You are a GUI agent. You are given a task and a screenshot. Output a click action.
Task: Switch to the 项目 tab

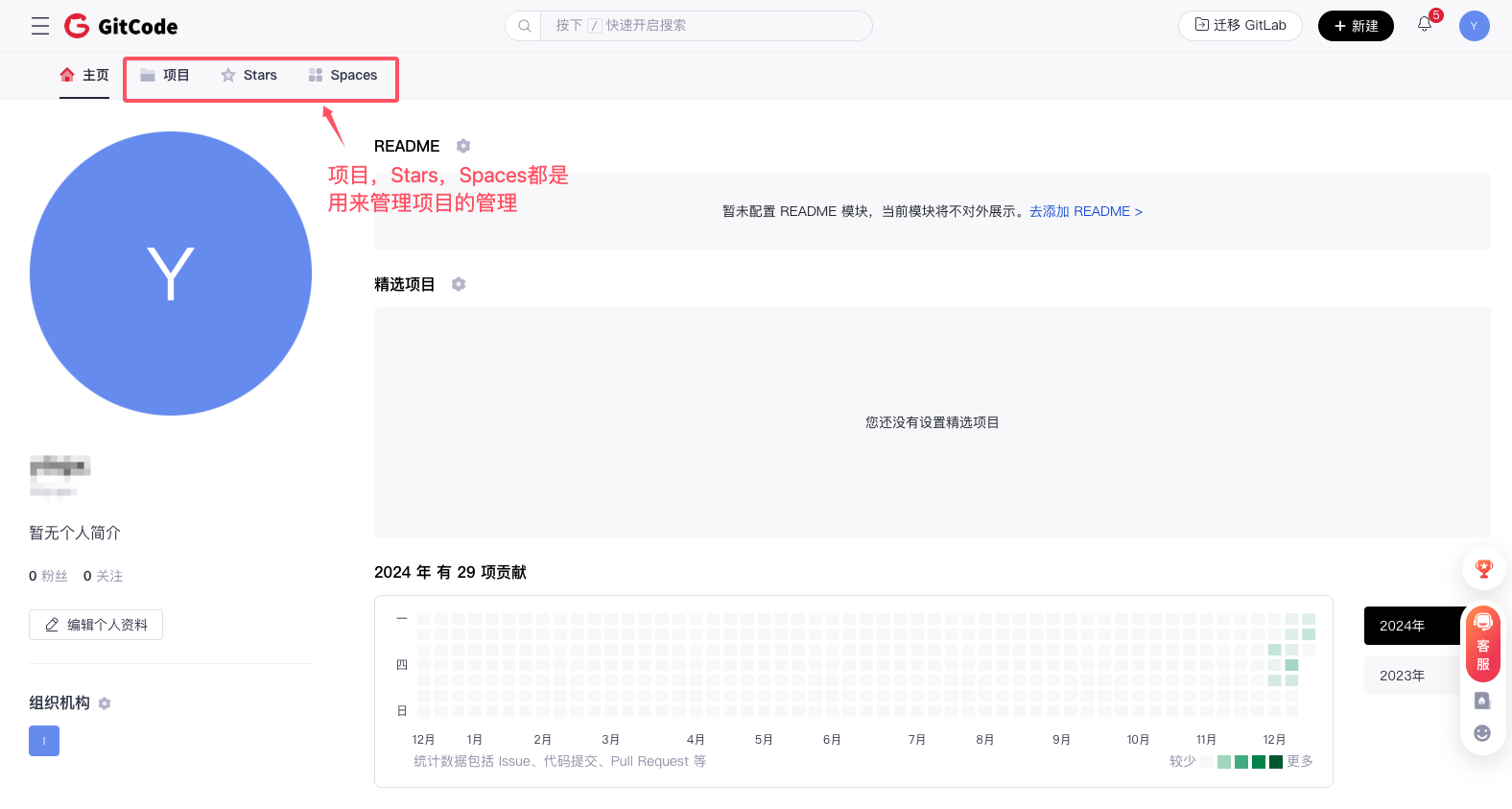(x=165, y=75)
